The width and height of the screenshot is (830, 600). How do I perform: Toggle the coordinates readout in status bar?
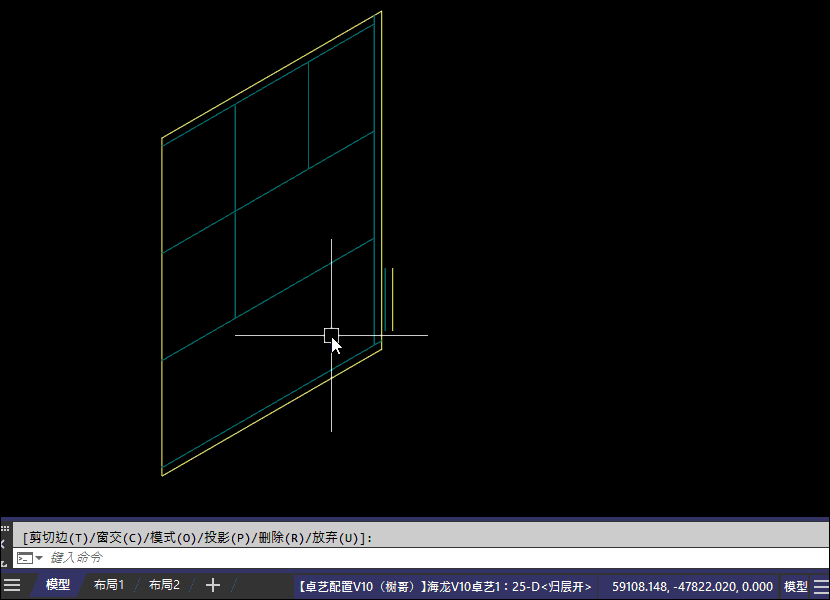[x=692, y=586]
